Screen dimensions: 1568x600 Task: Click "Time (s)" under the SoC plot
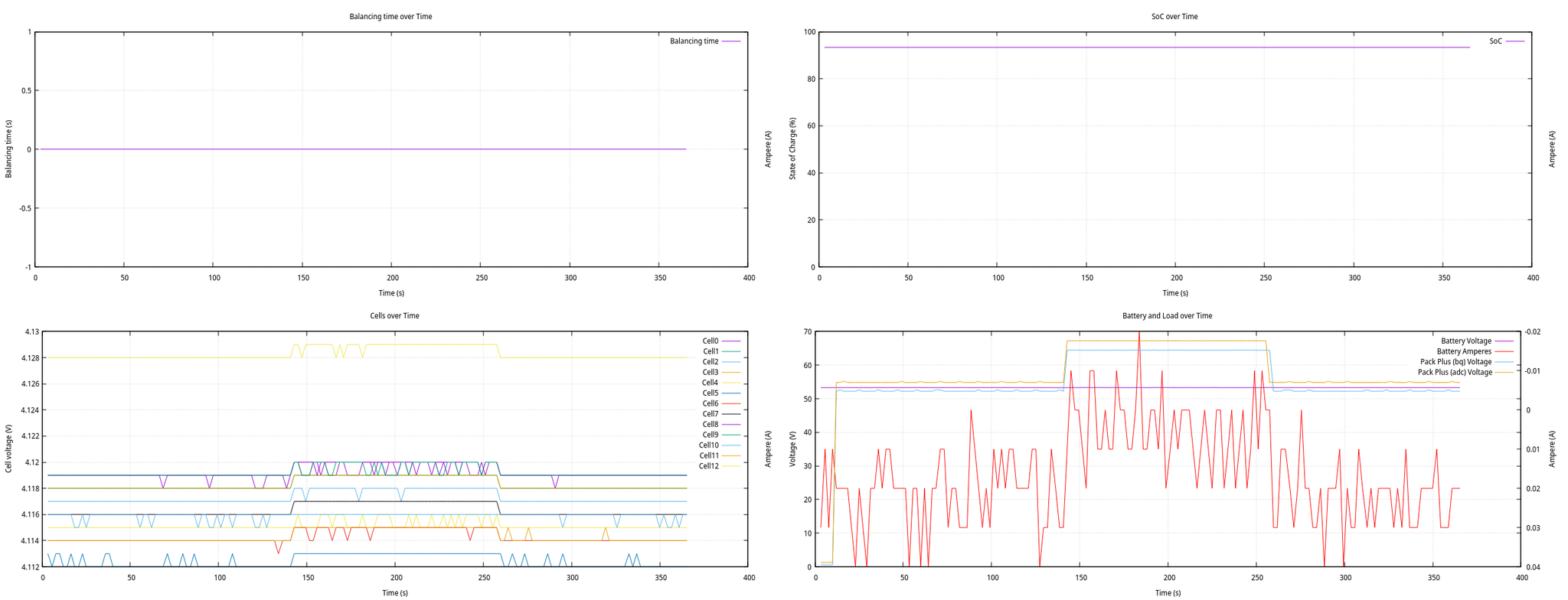coord(1175,293)
